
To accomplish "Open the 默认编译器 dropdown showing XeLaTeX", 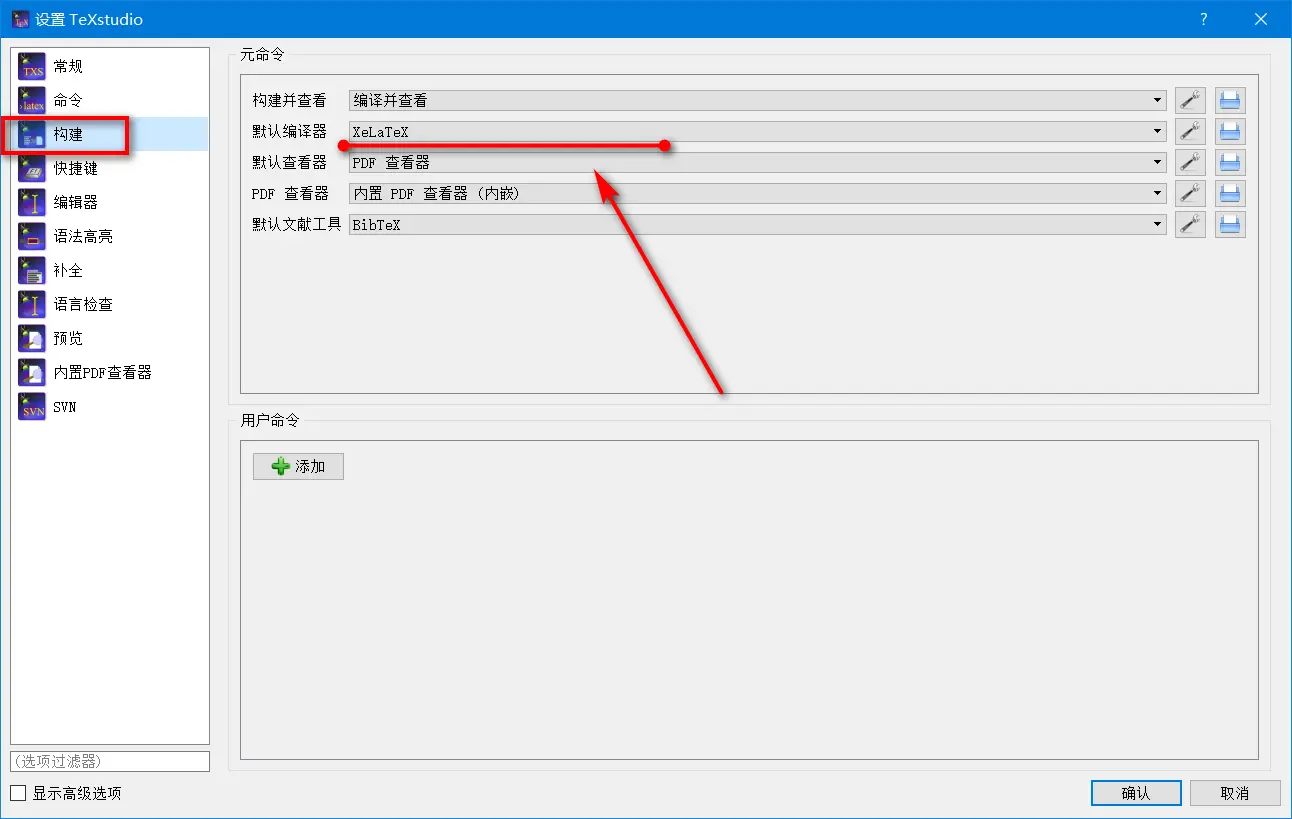I will (758, 131).
